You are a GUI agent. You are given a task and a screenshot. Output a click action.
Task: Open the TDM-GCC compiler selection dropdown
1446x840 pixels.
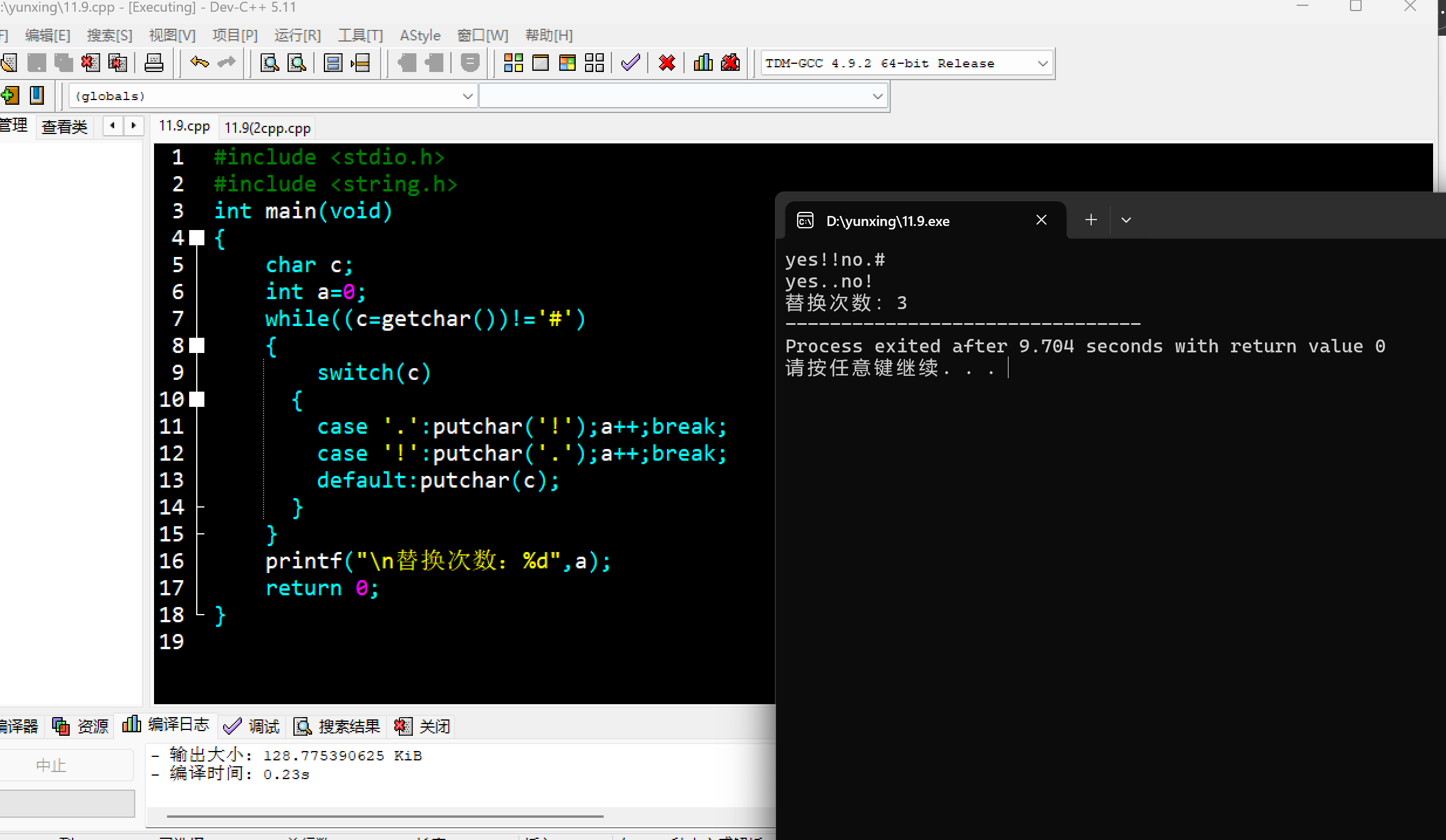click(1042, 63)
